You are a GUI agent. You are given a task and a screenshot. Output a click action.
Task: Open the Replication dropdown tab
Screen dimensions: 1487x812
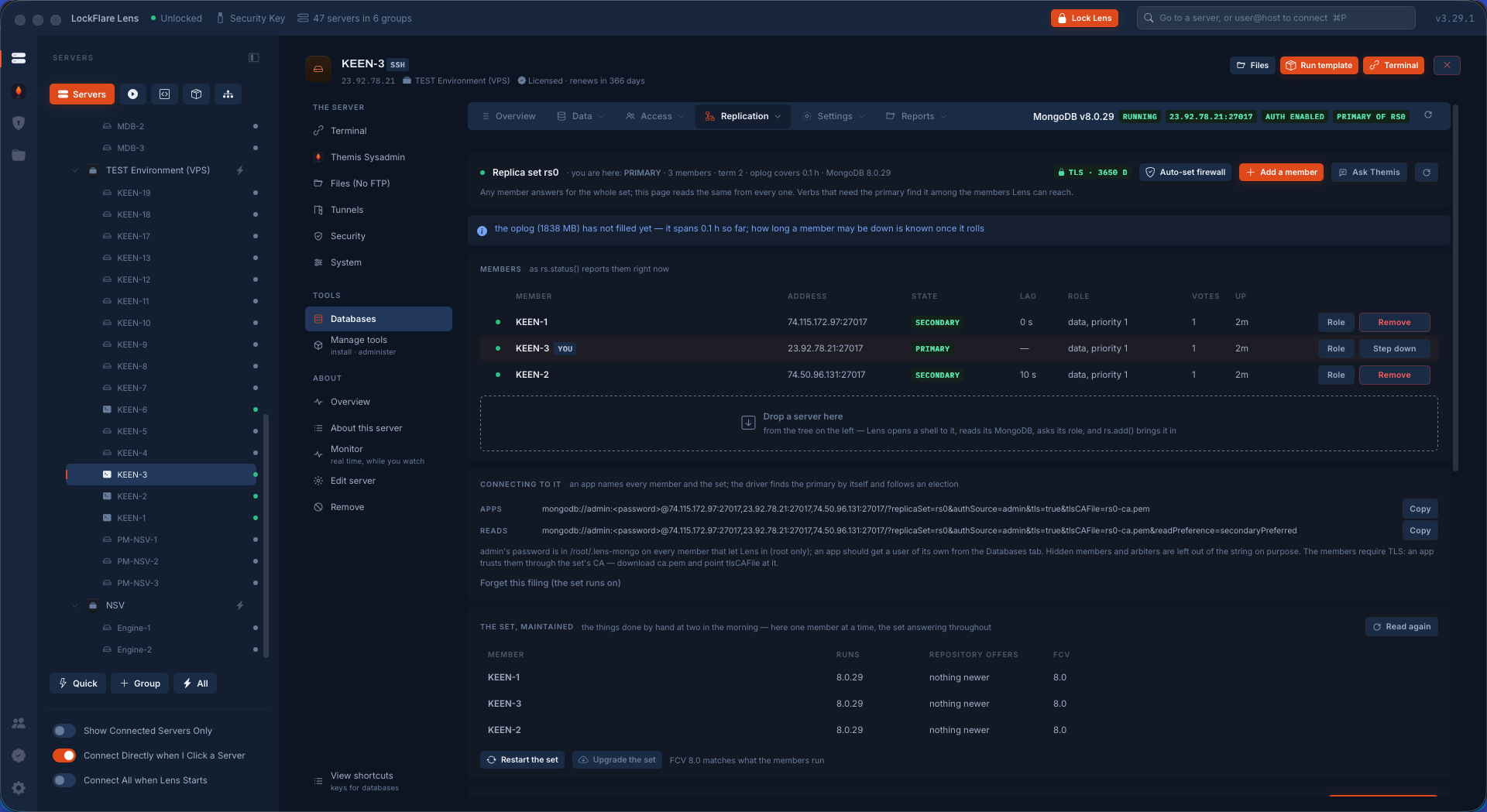coord(743,116)
